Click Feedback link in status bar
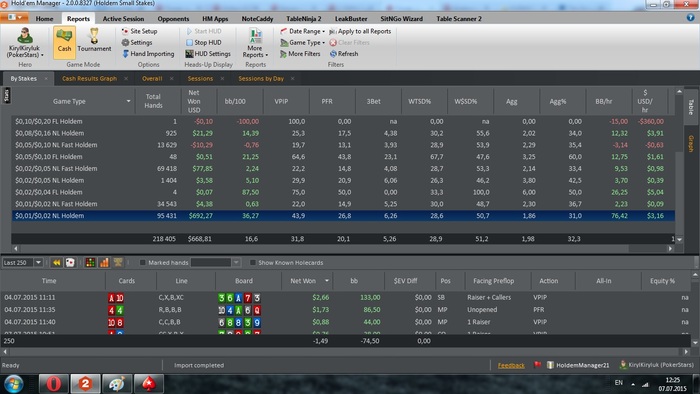The height and width of the screenshot is (394, 700). coord(511,365)
